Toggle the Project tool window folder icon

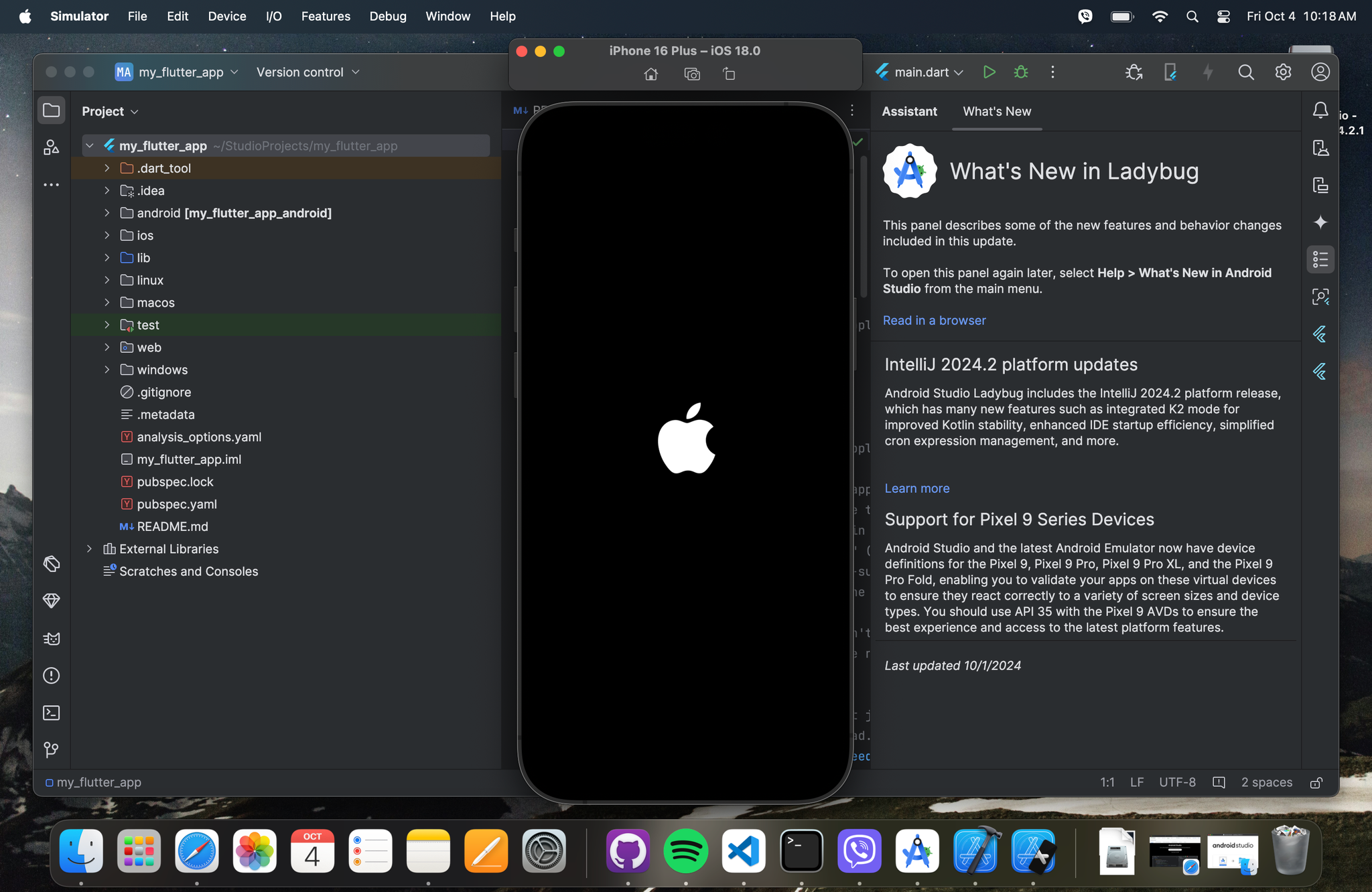point(52,110)
